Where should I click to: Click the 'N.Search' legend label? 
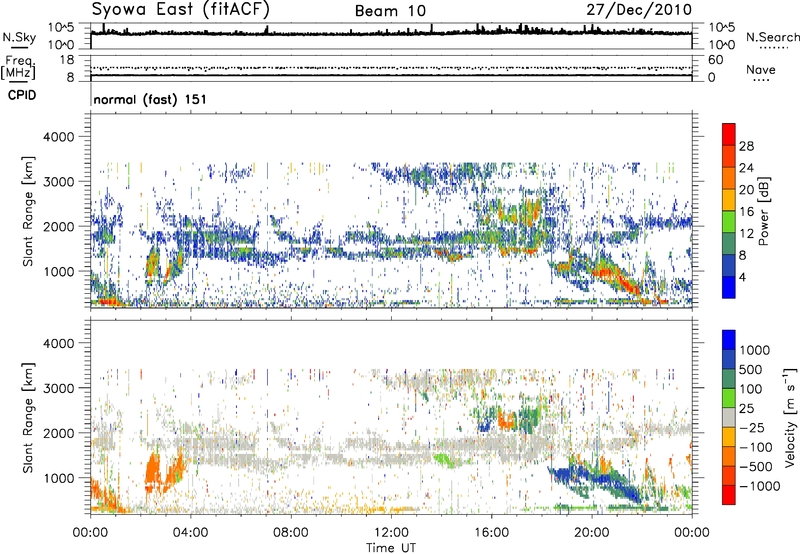[772, 37]
